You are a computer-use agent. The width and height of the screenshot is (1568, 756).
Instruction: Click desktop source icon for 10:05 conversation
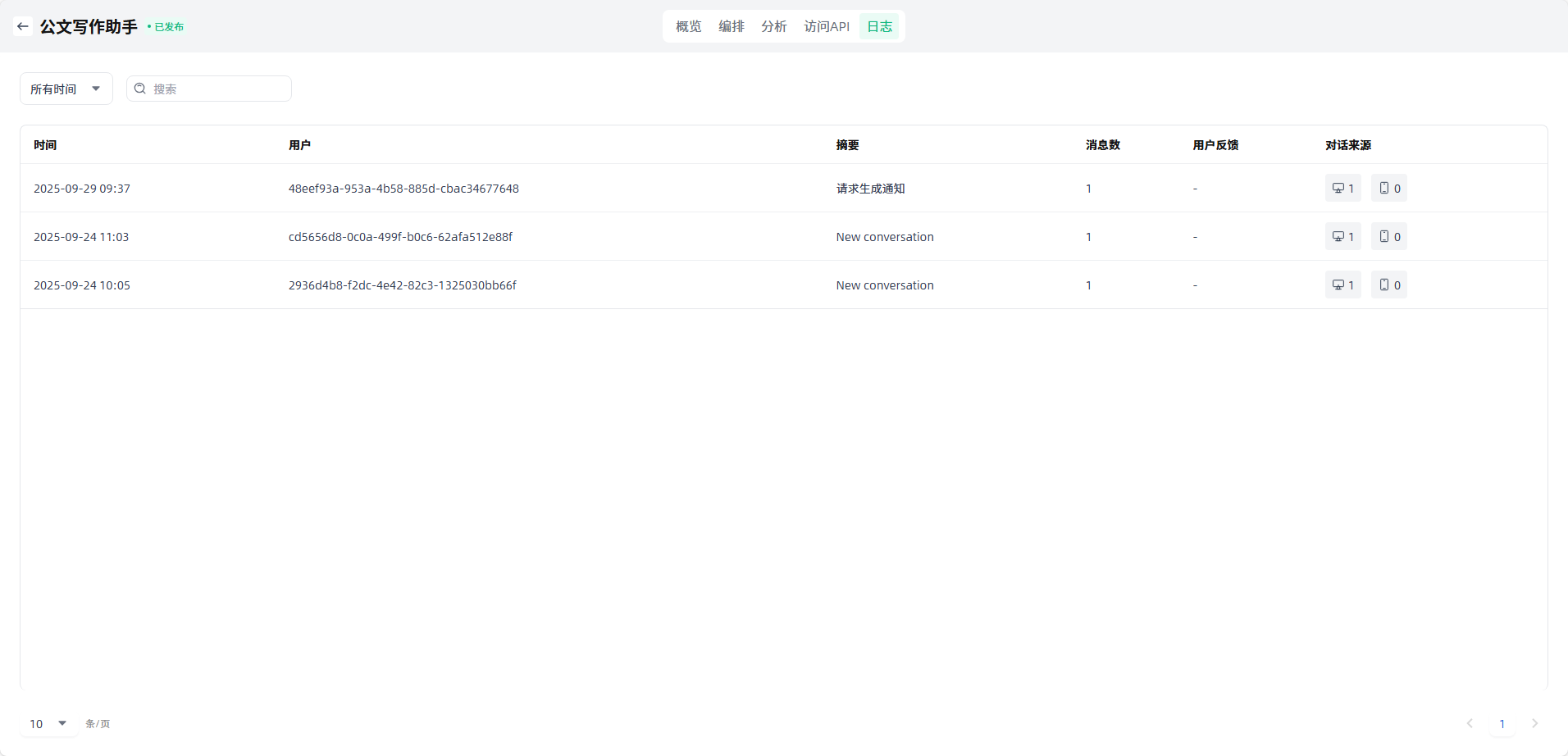[x=1338, y=285]
